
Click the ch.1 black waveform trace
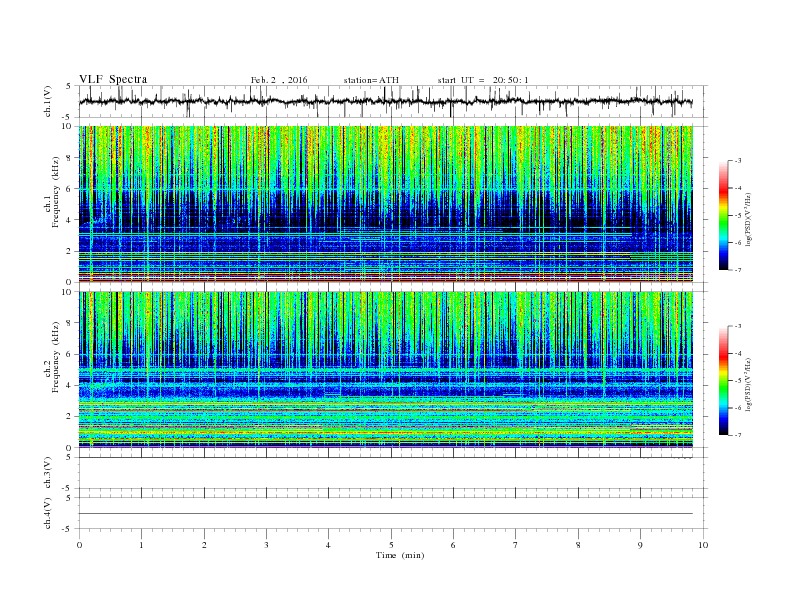pos(385,101)
